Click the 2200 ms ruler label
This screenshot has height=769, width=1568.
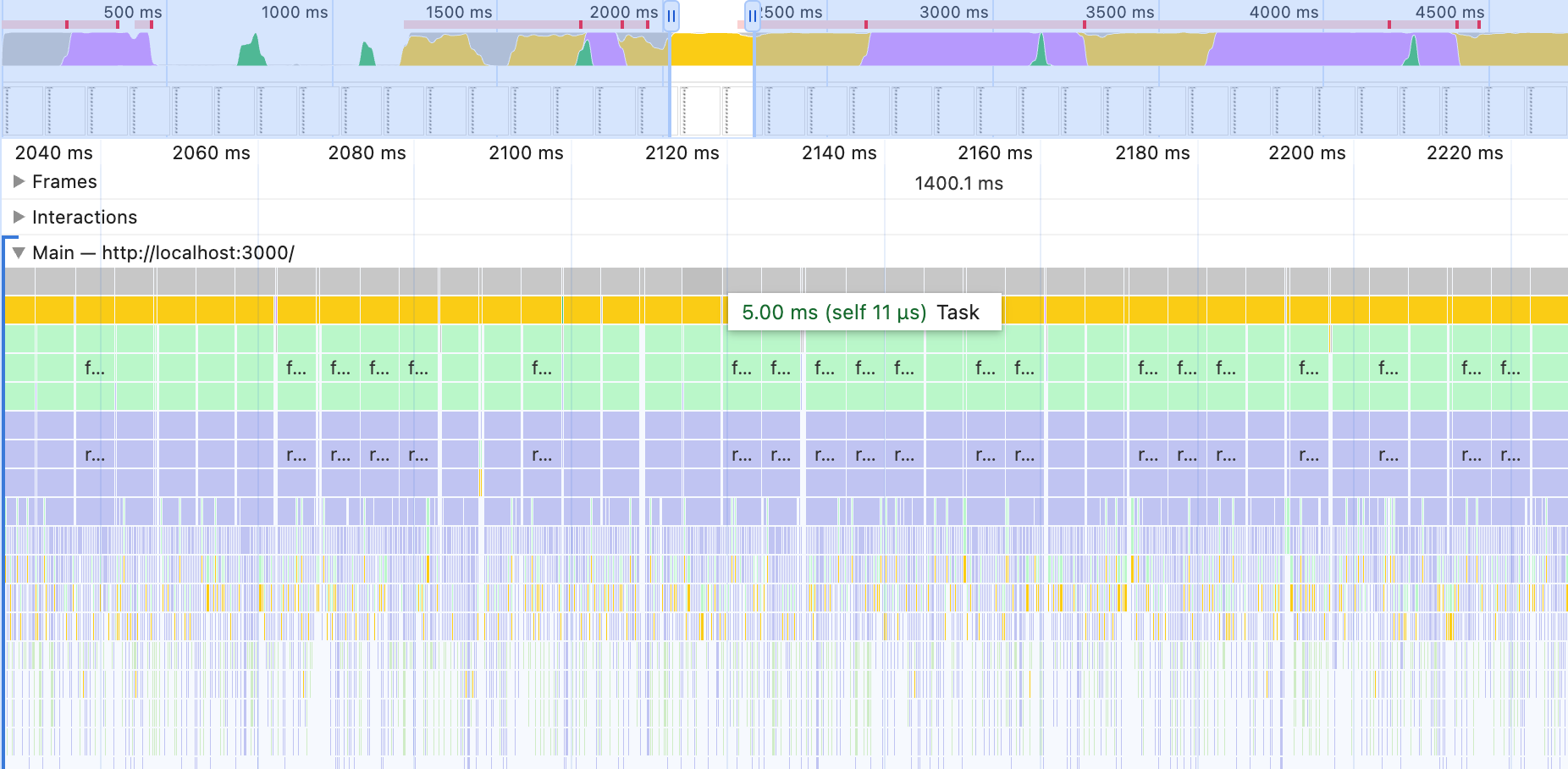pos(1306,153)
